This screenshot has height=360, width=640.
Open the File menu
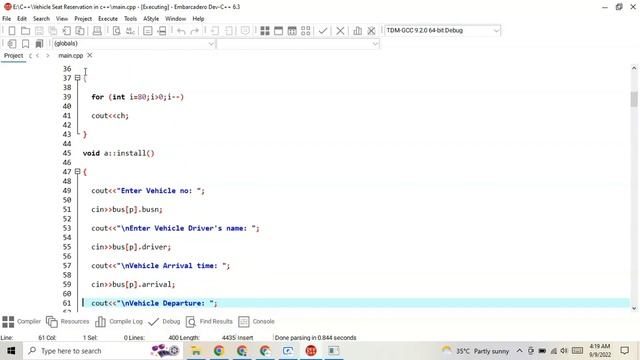(7, 19)
